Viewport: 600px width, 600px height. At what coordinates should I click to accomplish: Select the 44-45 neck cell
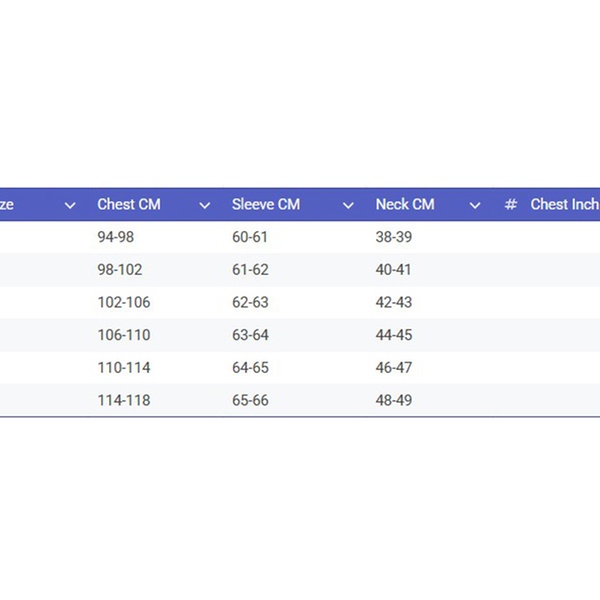click(394, 335)
